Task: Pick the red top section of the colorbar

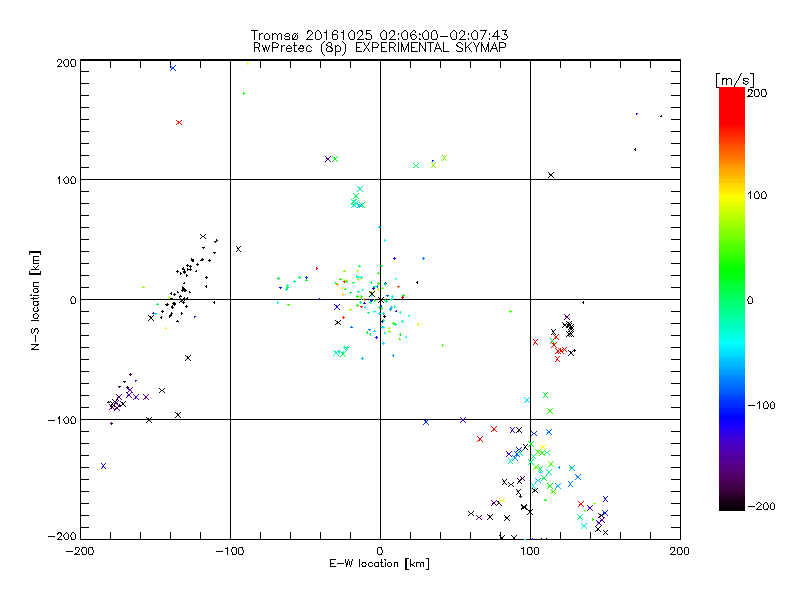Action: click(732, 105)
